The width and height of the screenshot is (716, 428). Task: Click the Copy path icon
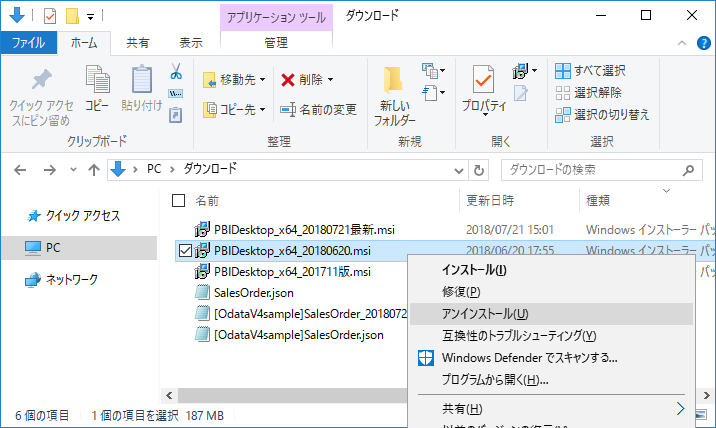176,94
